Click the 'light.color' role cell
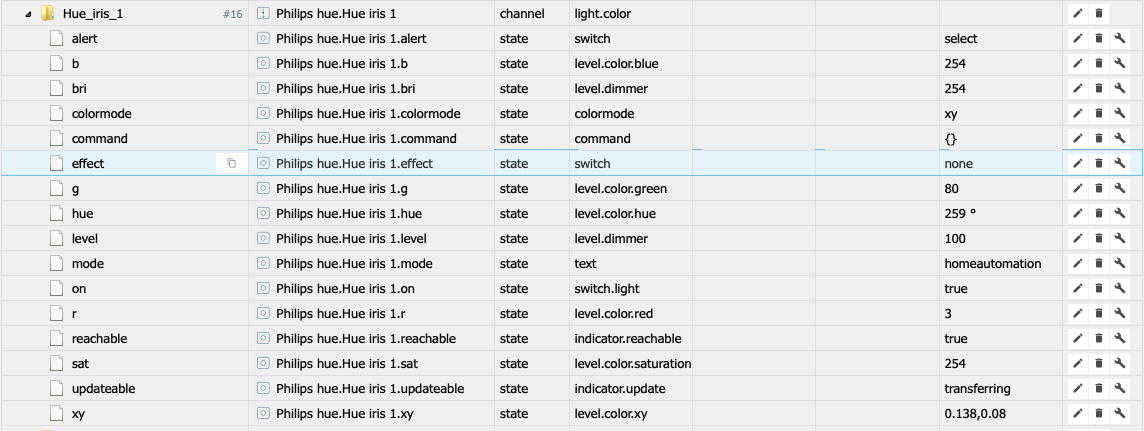This screenshot has width=1144, height=431. tap(604, 14)
